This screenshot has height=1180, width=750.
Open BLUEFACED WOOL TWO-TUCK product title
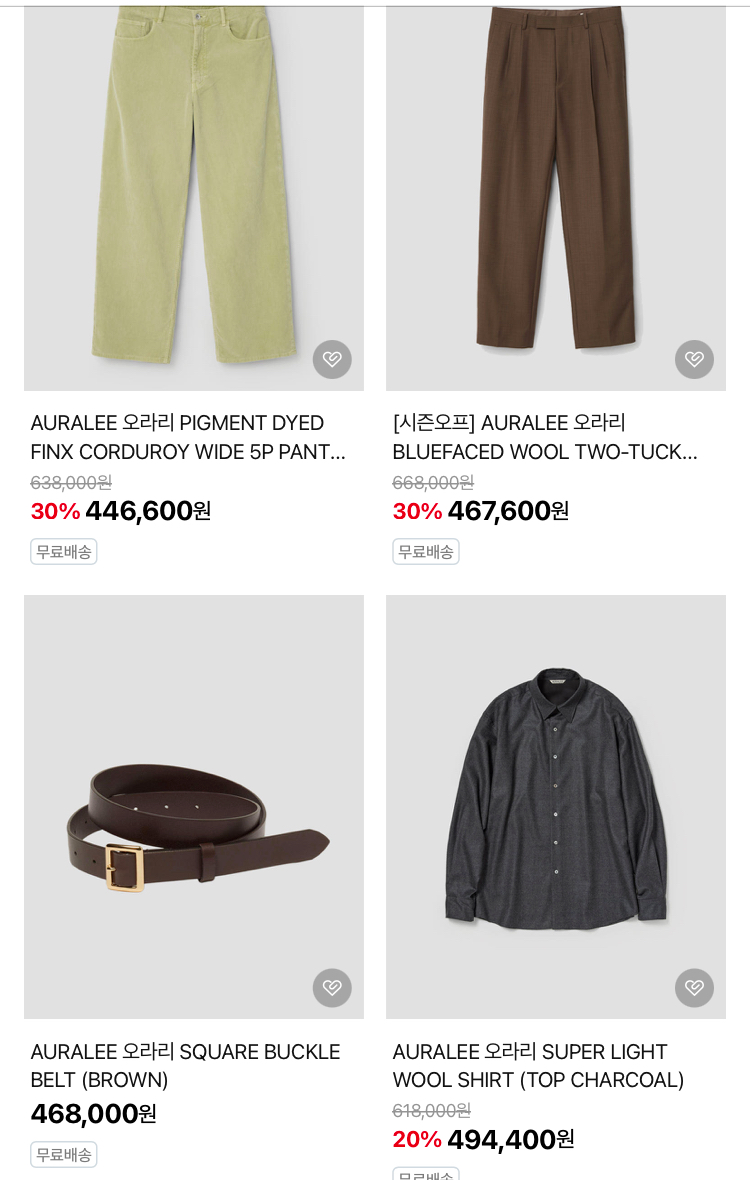coord(545,437)
